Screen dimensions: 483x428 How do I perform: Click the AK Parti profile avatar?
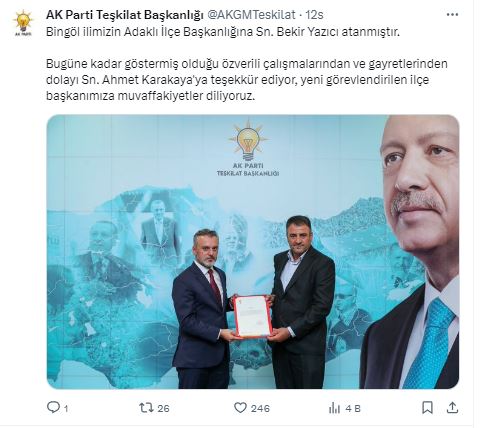click(23, 22)
